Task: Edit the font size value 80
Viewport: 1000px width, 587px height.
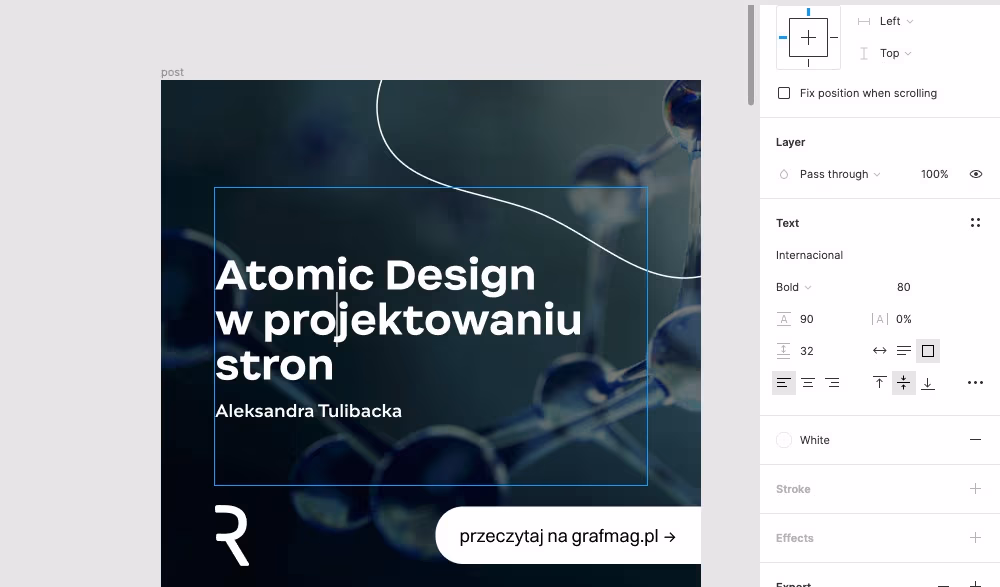Action: tap(904, 287)
